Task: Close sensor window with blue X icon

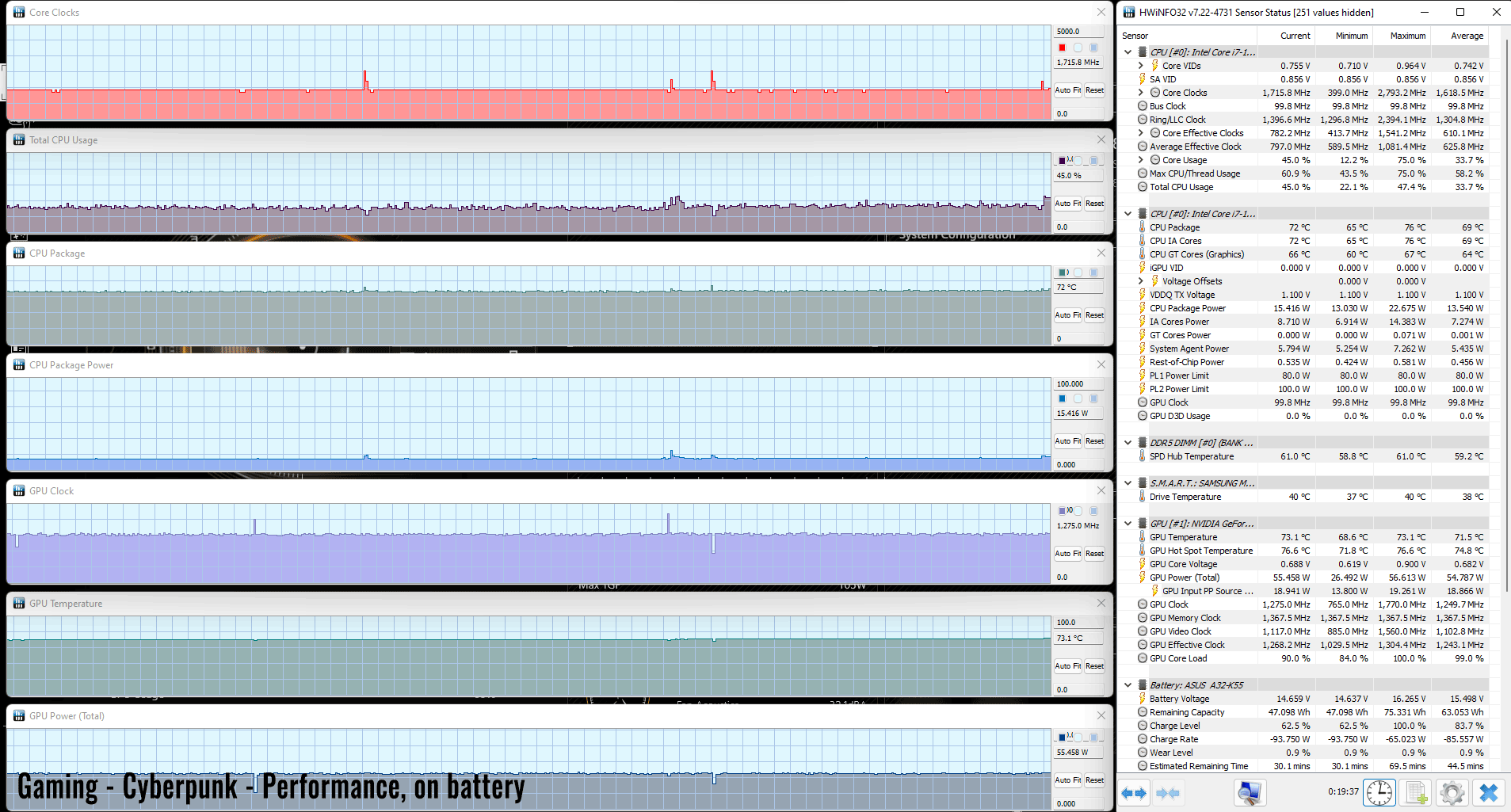Action: [1489, 792]
